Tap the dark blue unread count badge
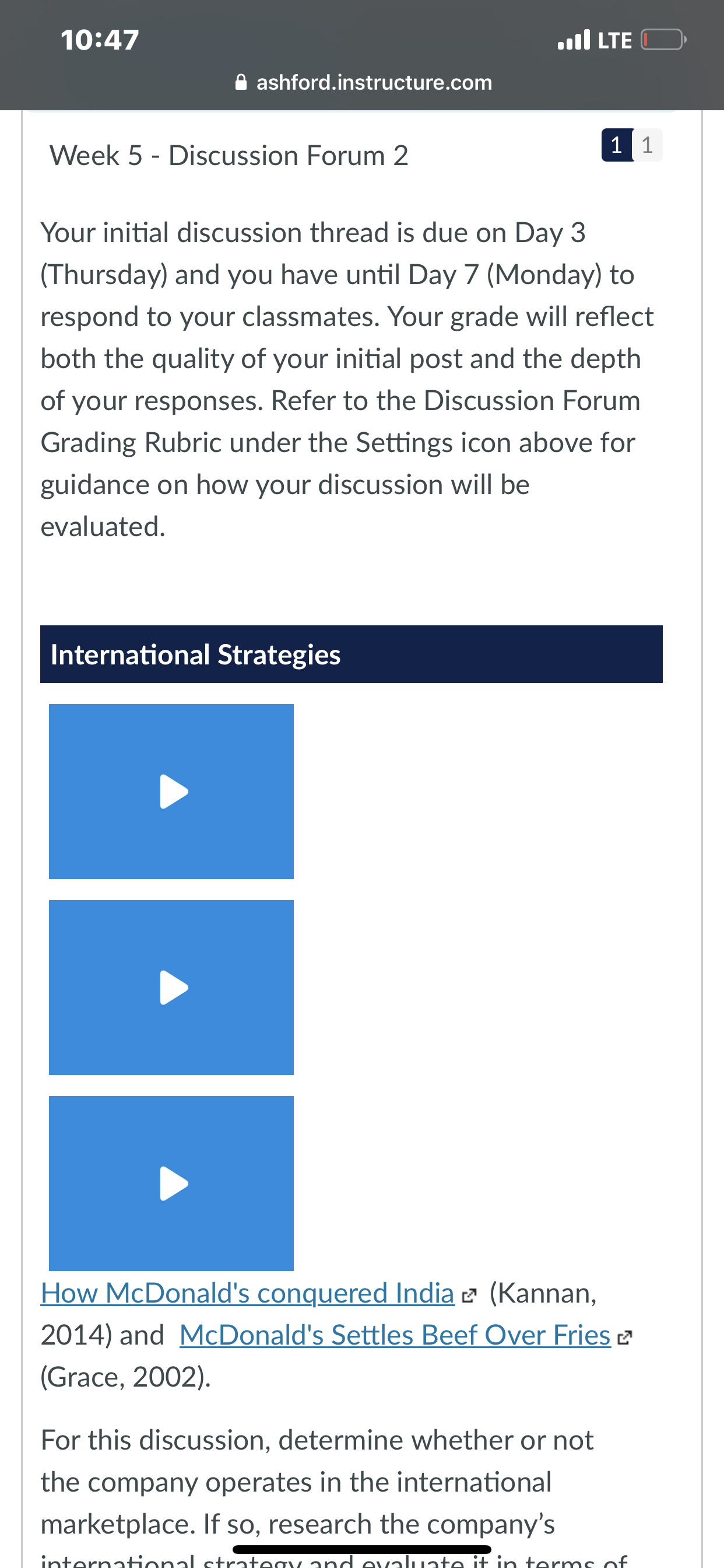 coord(616,145)
